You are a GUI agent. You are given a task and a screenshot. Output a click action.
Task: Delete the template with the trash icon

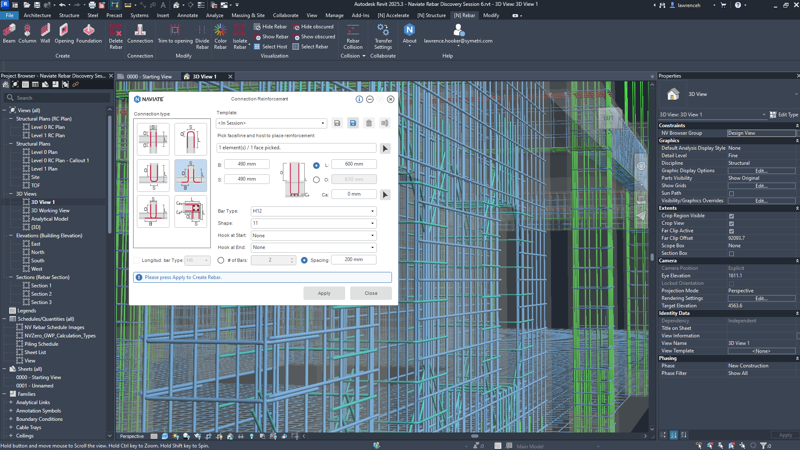pyautogui.click(x=369, y=123)
